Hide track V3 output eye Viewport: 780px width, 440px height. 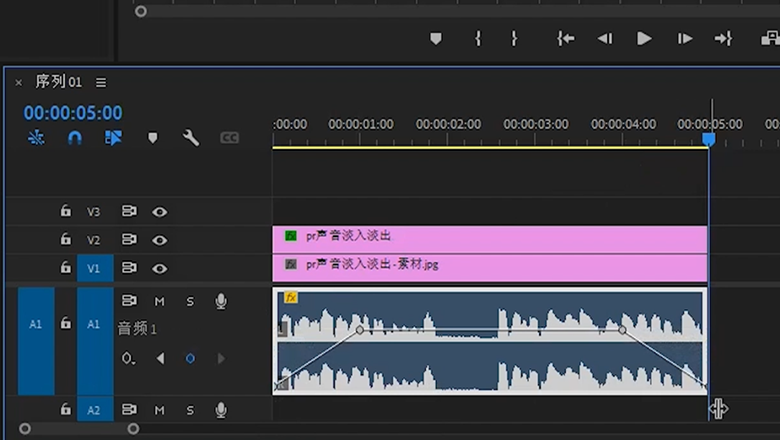pos(159,212)
